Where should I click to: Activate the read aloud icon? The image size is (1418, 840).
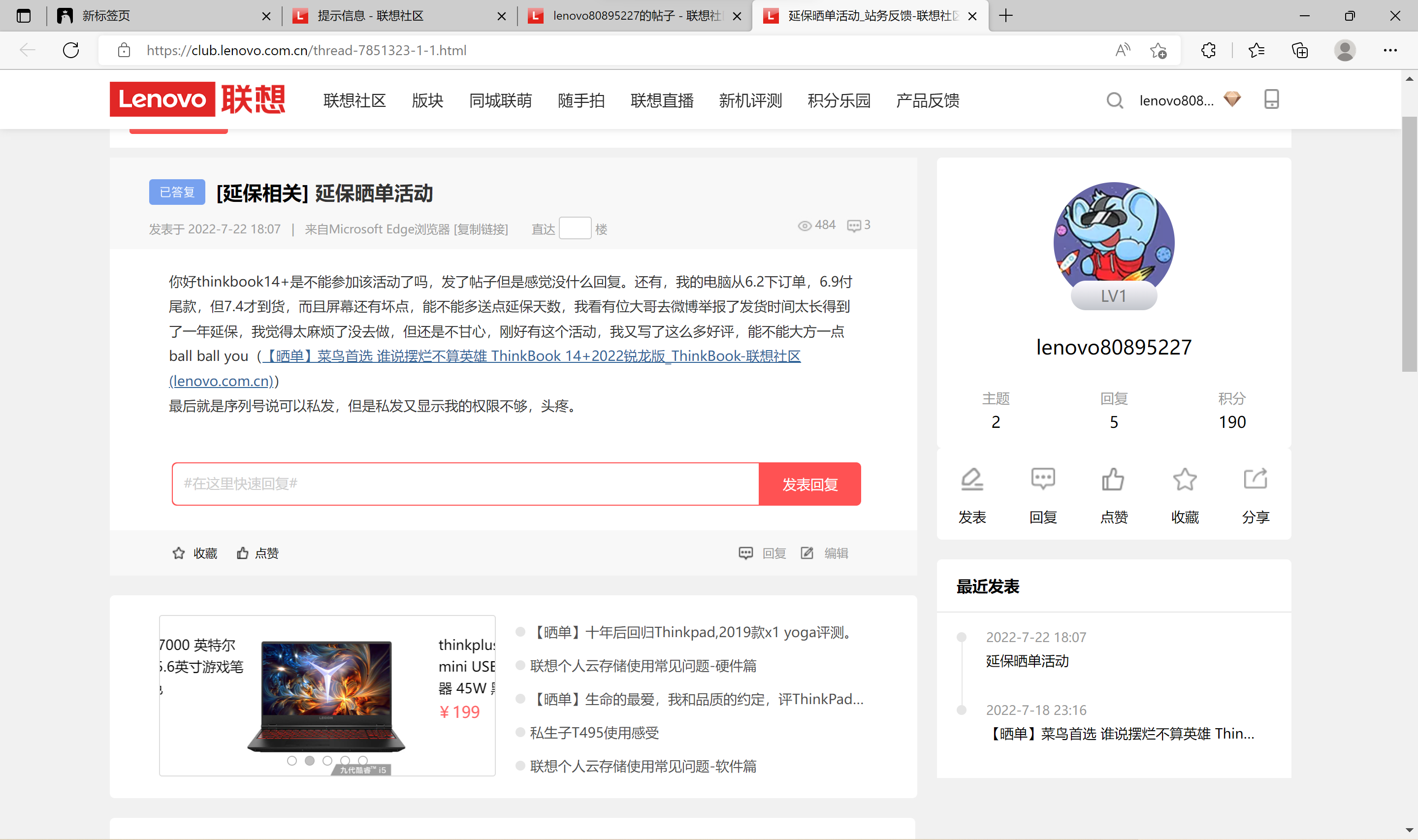click(x=1123, y=50)
